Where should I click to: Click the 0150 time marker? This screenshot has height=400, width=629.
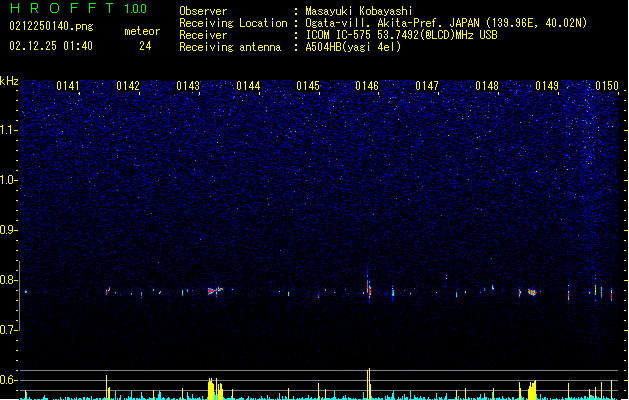coord(607,86)
